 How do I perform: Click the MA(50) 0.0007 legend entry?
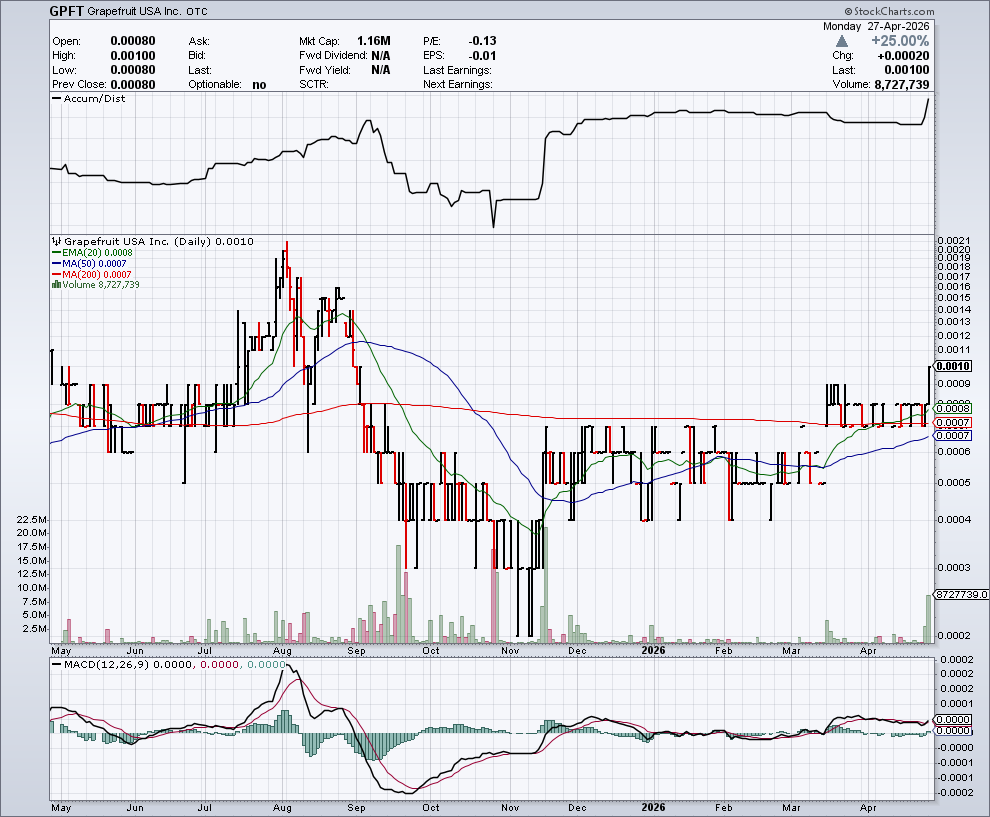point(89,263)
